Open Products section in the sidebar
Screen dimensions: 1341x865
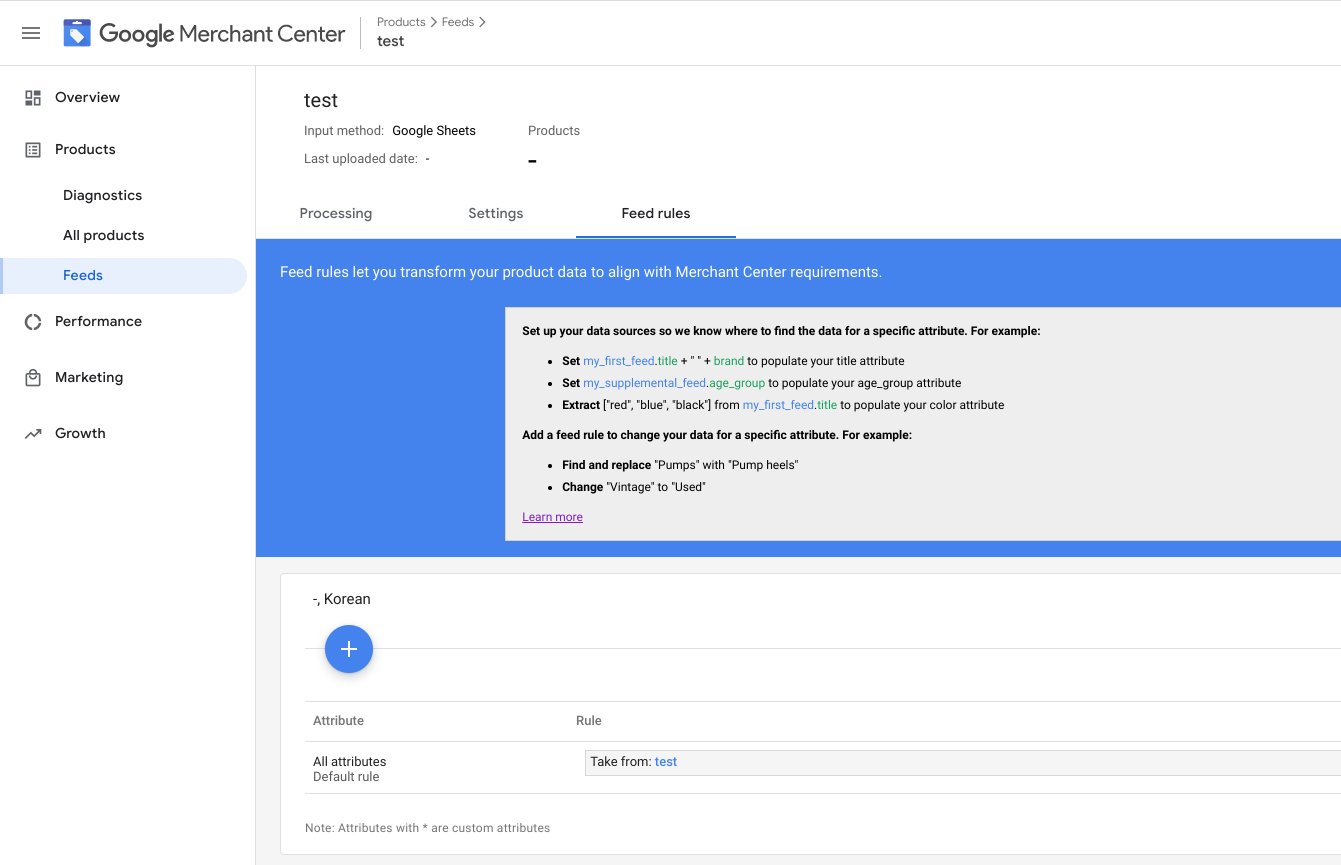point(85,149)
